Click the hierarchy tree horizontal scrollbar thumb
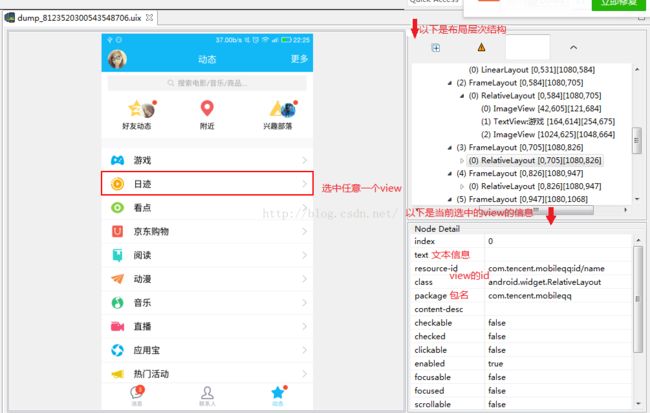 [x=536, y=210]
